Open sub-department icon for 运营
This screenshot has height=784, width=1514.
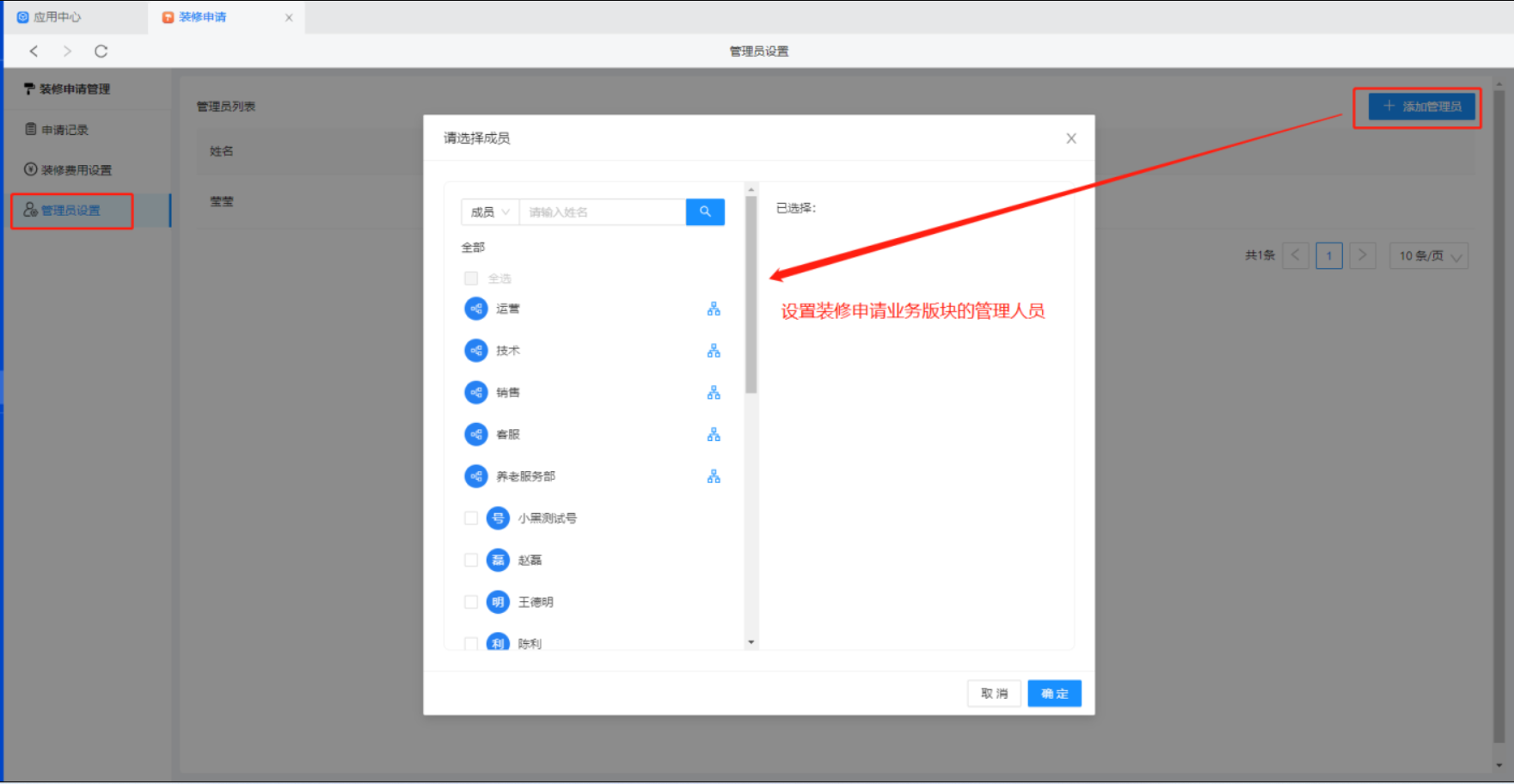click(714, 309)
